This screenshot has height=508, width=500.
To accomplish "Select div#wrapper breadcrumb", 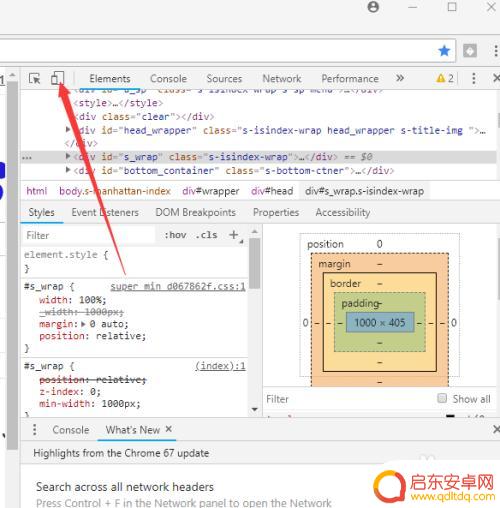I will pos(211,191).
